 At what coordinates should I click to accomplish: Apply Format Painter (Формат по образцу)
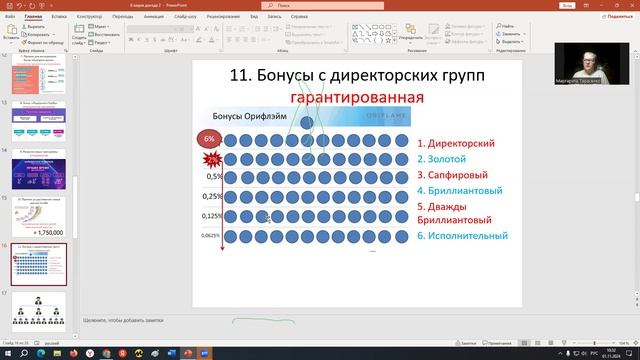(x=42, y=42)
